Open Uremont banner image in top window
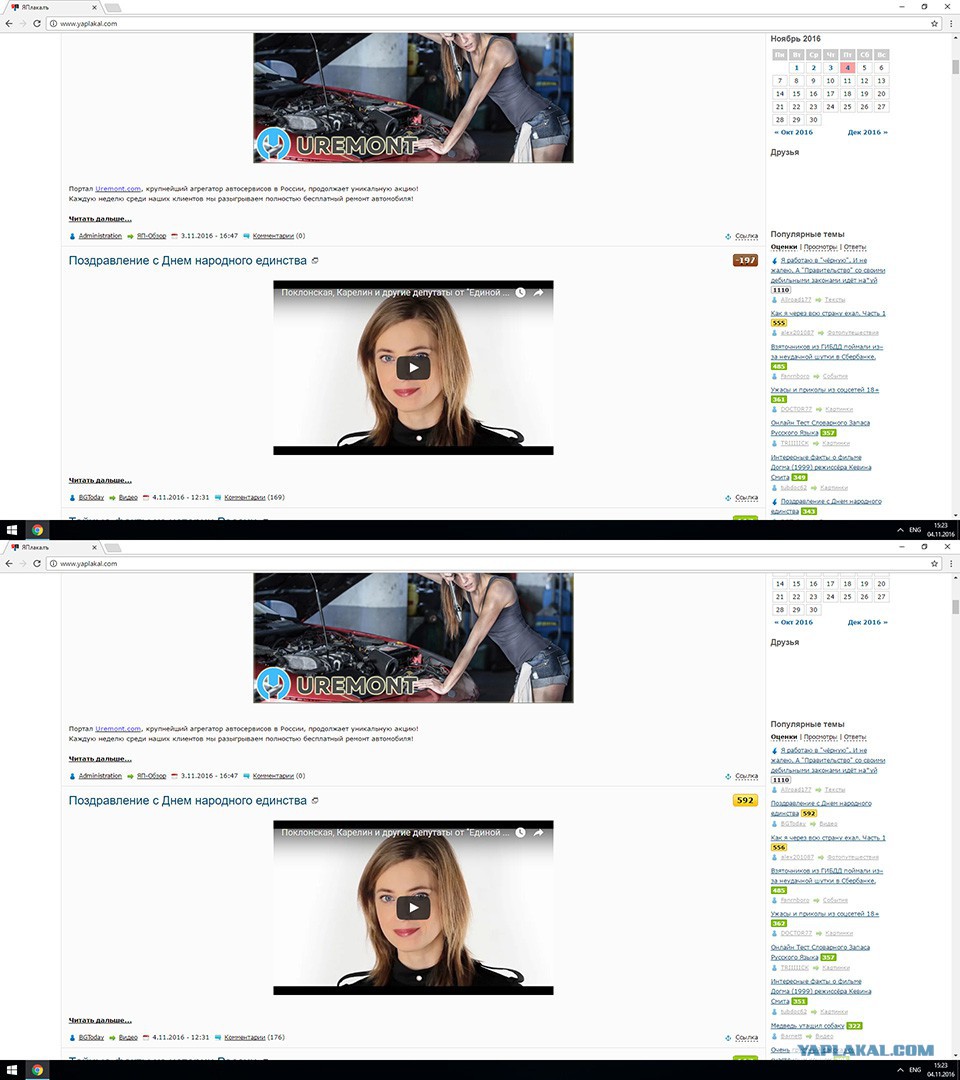This screenshot has width=960, height=1080. tap(413, 97)
